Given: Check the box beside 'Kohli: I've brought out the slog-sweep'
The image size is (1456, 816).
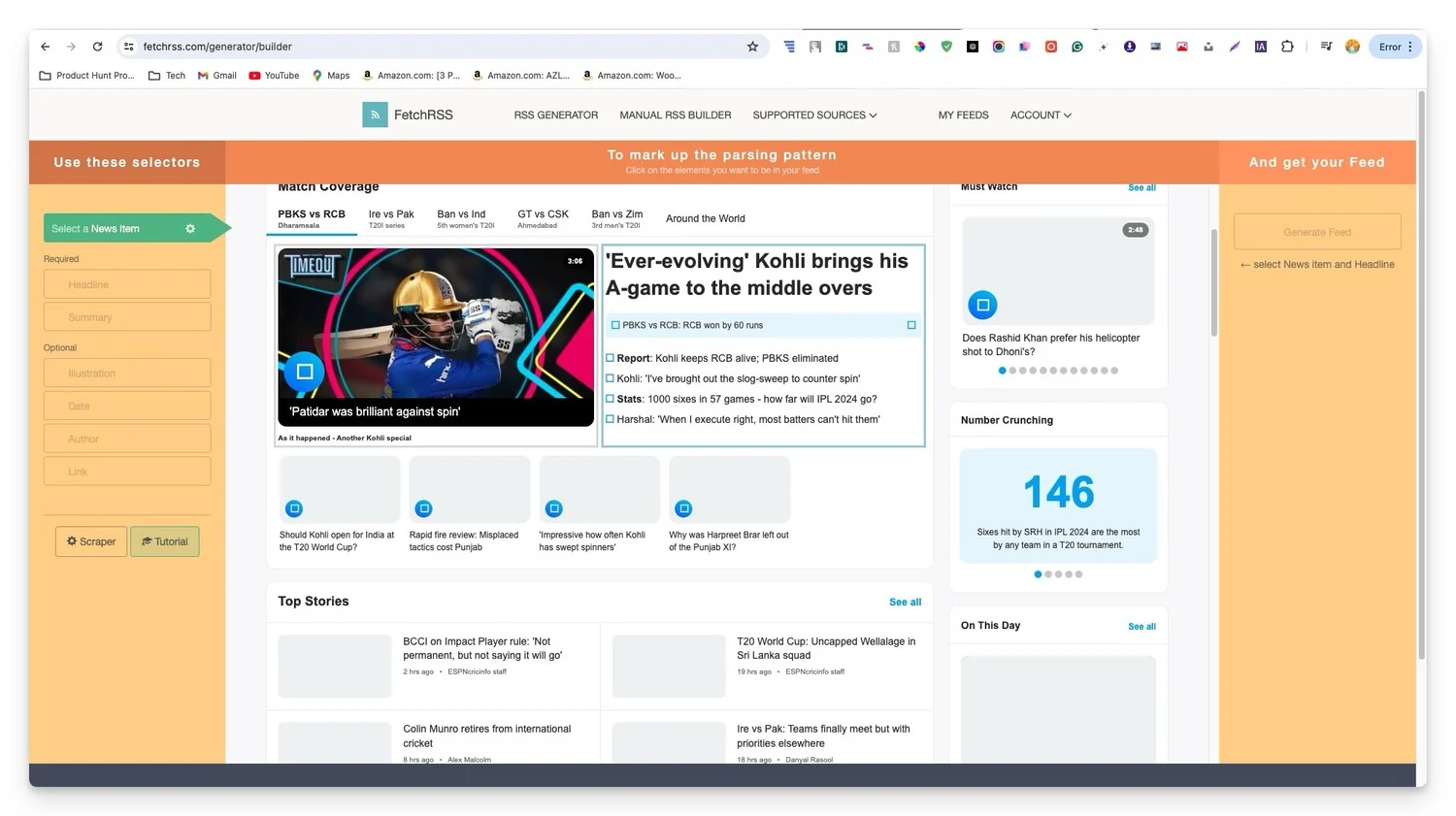Looking at the screenshot, I should [x=610, y=378].
